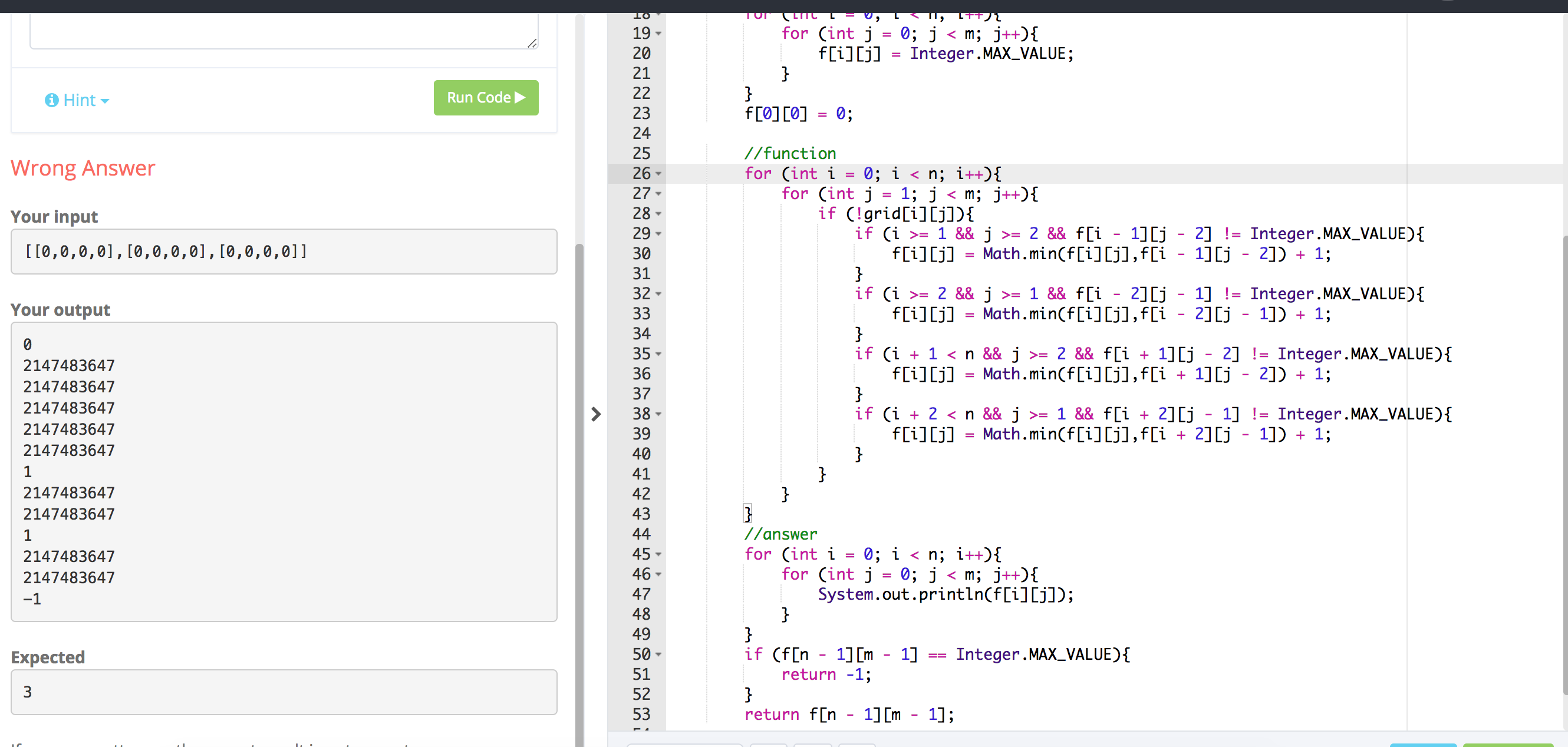
Task: Fold code at line 46
Action: click(658, 575)
